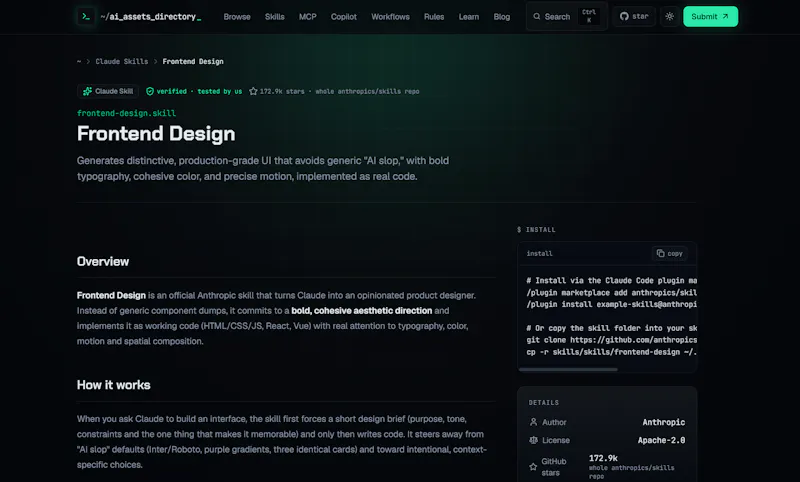Open the ai_assets_directory home link

151,17
